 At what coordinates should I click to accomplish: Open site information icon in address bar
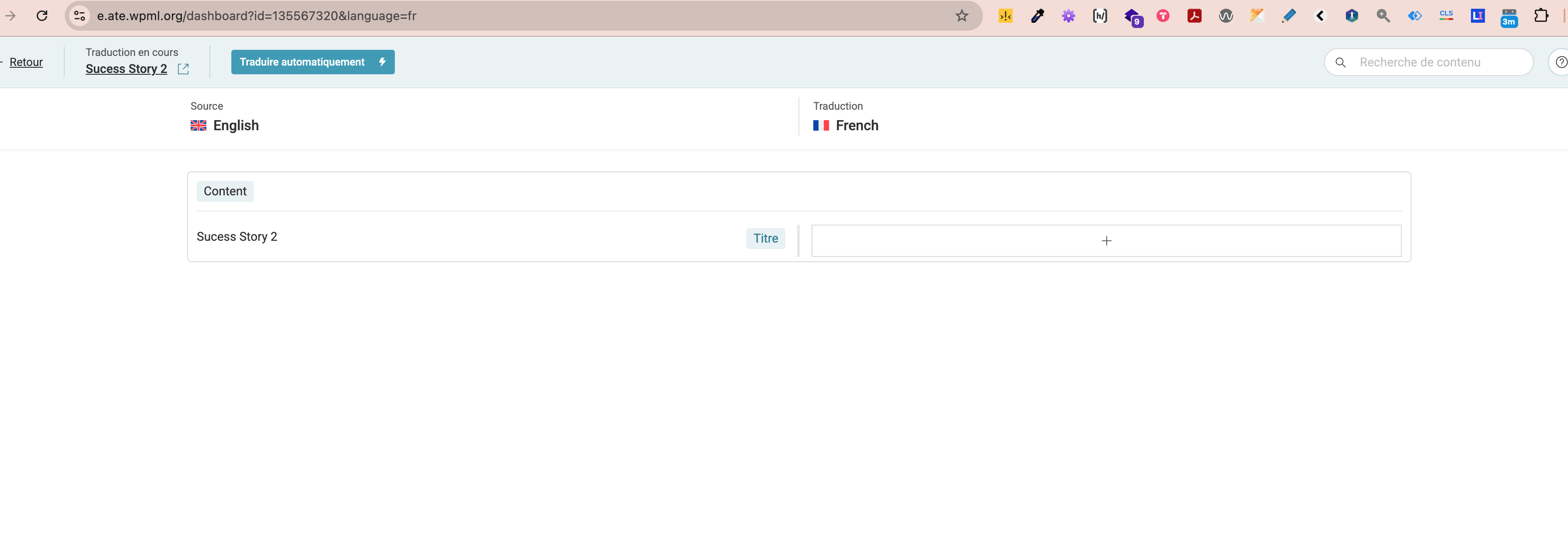point(80,16)
